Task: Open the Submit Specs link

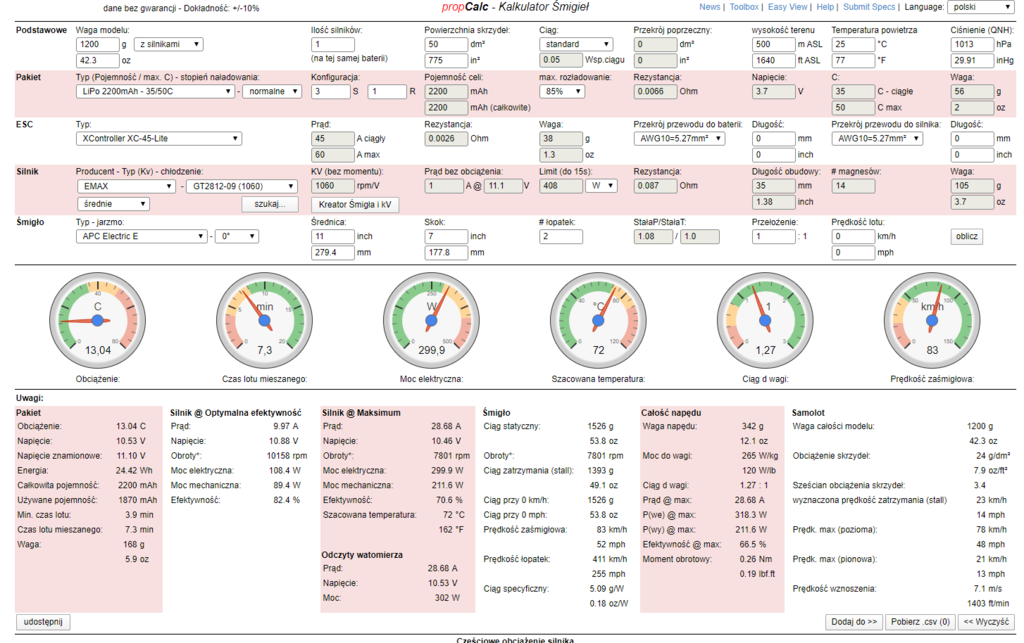Action: click(x=869, y=7)
